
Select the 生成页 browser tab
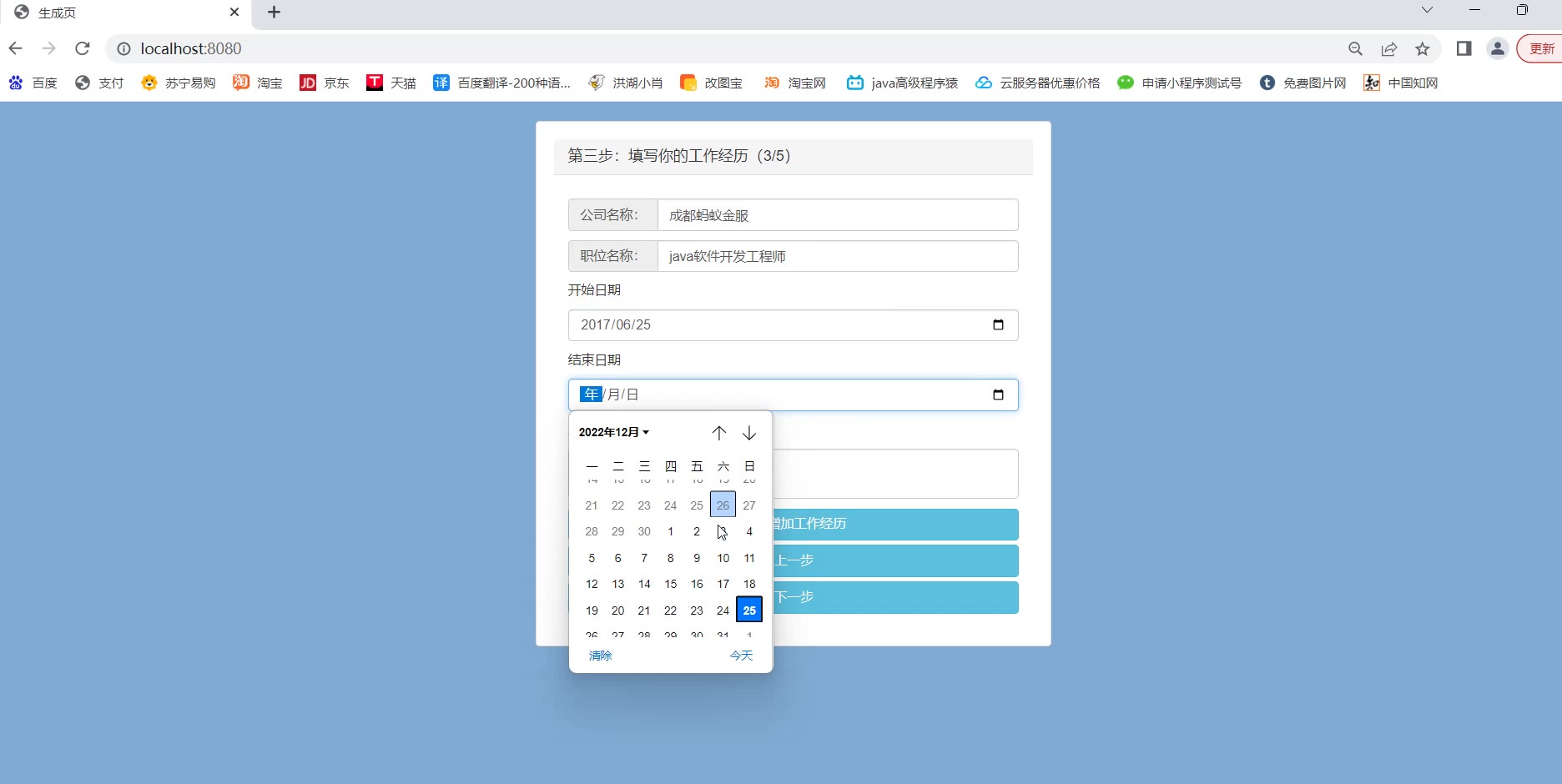[127, 13]
